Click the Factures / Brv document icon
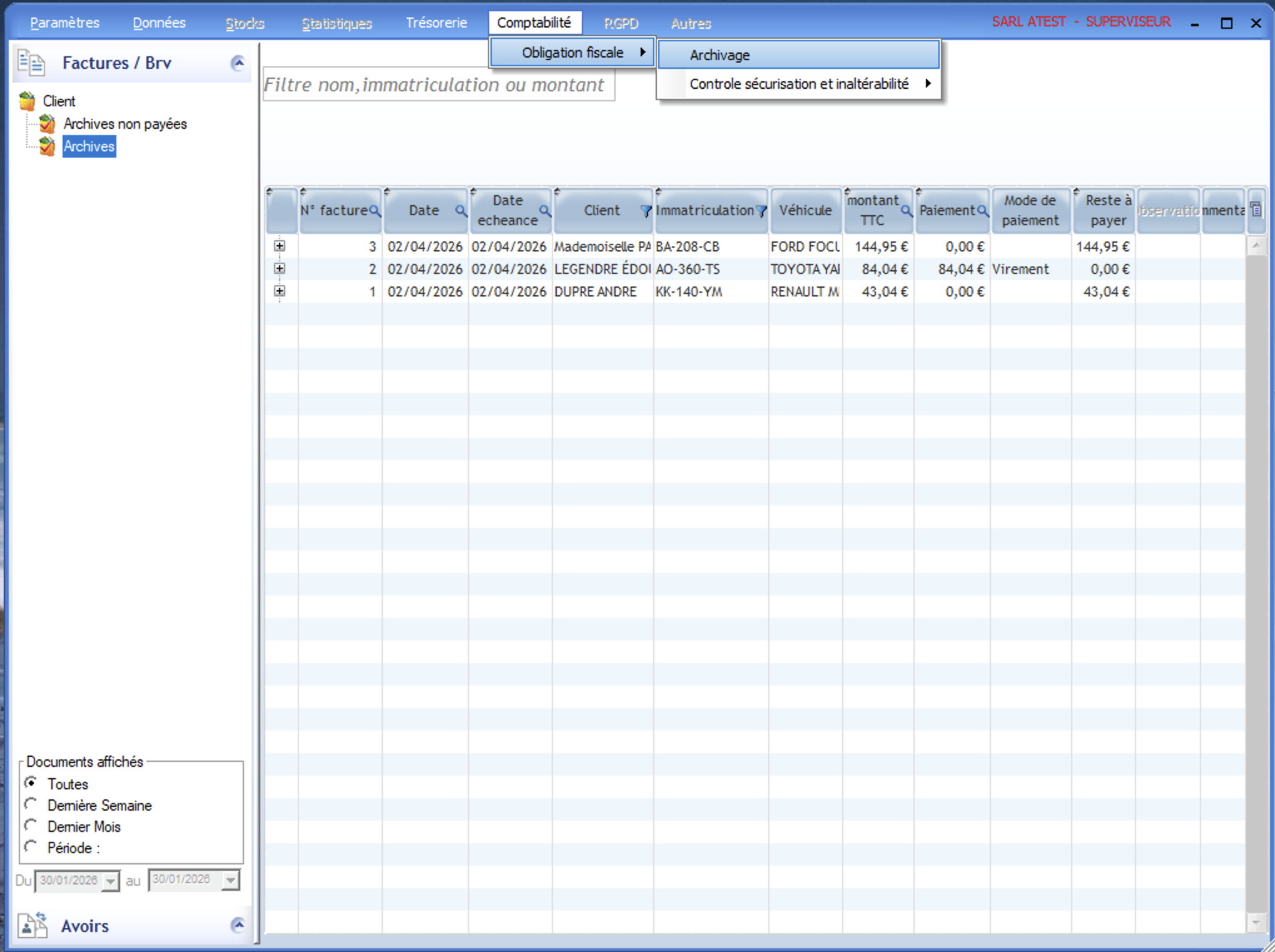This screenshot has width=1275, height=952. [31, 63]
